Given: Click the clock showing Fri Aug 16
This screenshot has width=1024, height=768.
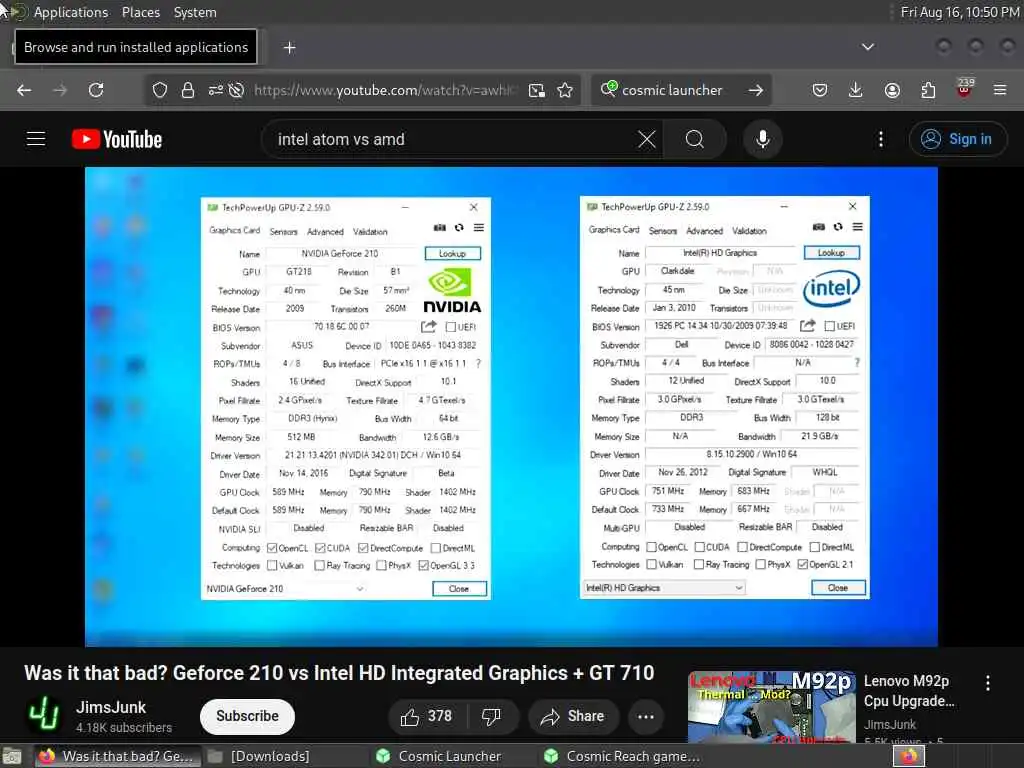Looking at the screenshot, I should click(x=959, y=12).
